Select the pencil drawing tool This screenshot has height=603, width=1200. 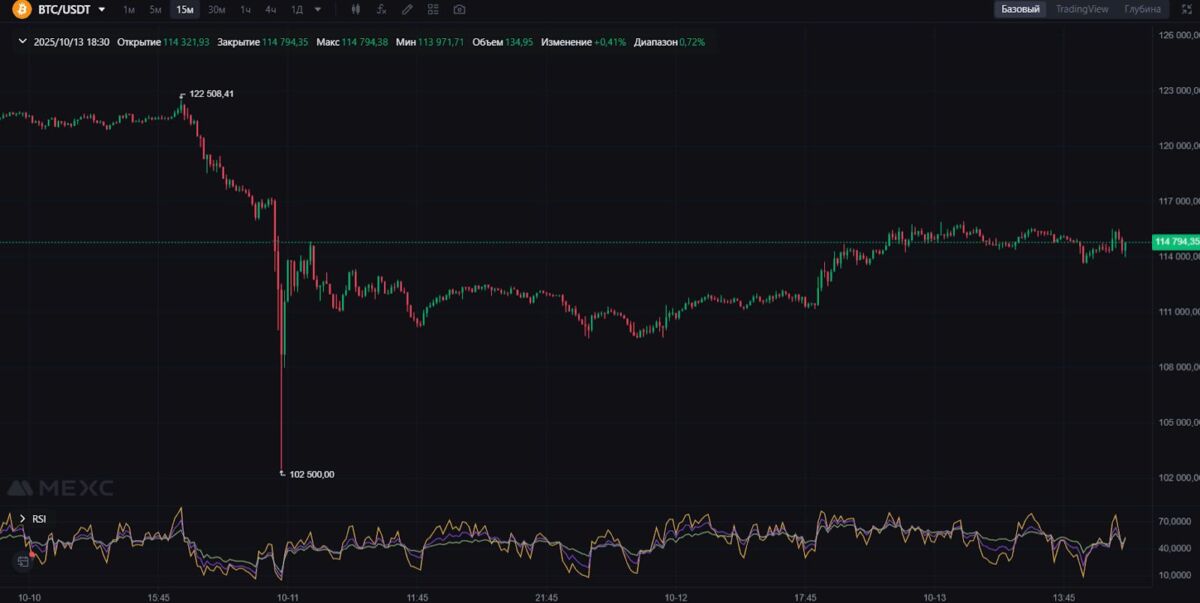coord(407,9)
